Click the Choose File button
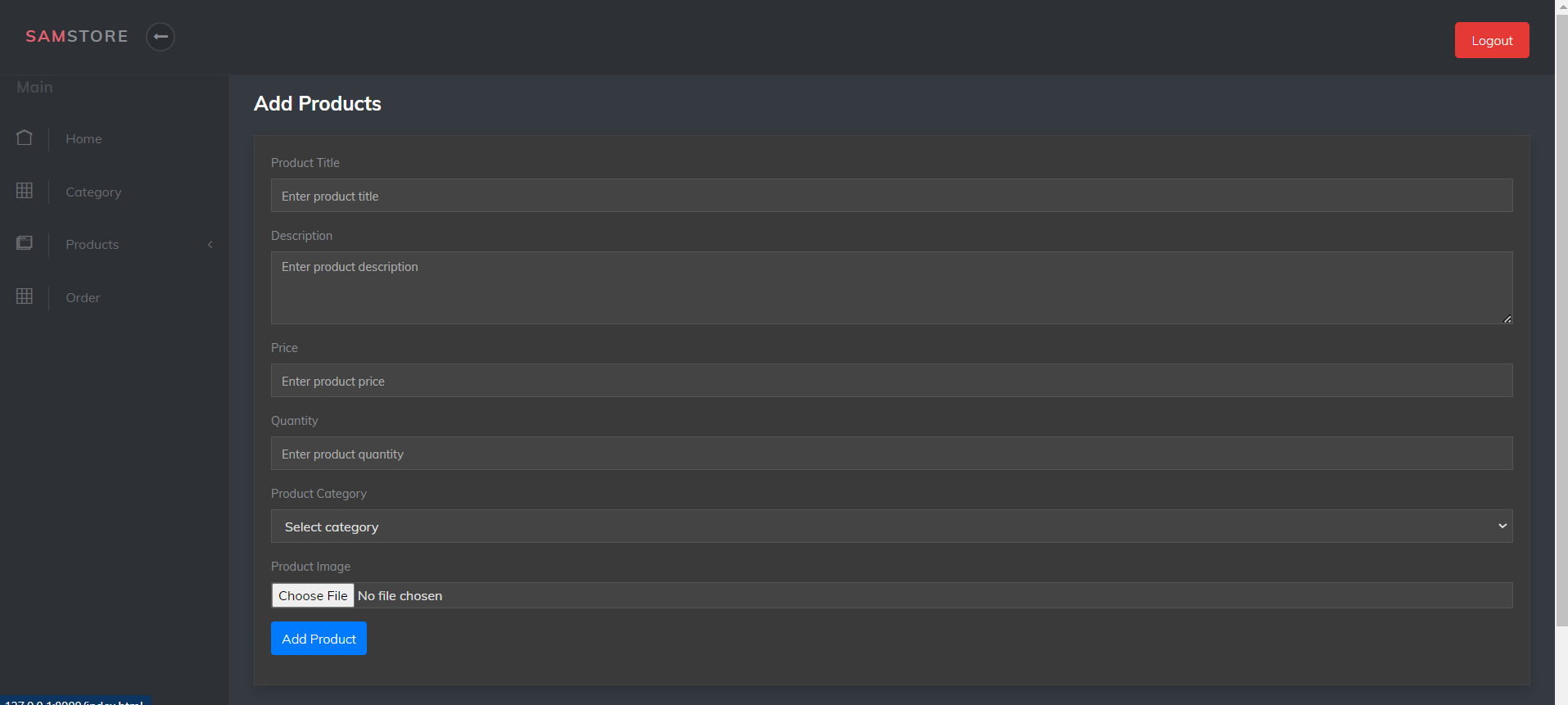The height and width of the screenshot is (705, 1568). tap(313, 595)
